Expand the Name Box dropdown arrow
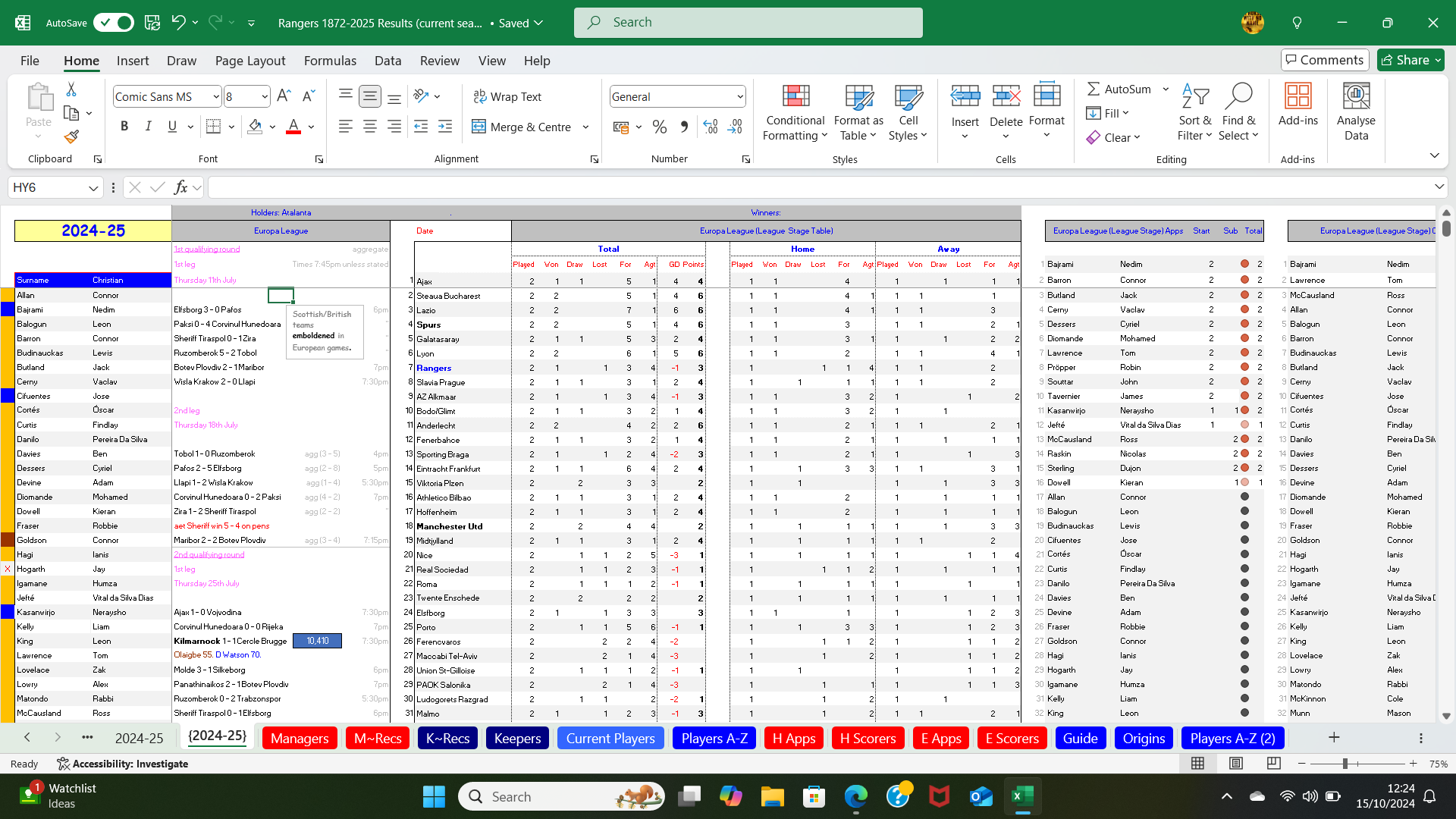Screen dimensions: 1456x819 tap(93, 187)
